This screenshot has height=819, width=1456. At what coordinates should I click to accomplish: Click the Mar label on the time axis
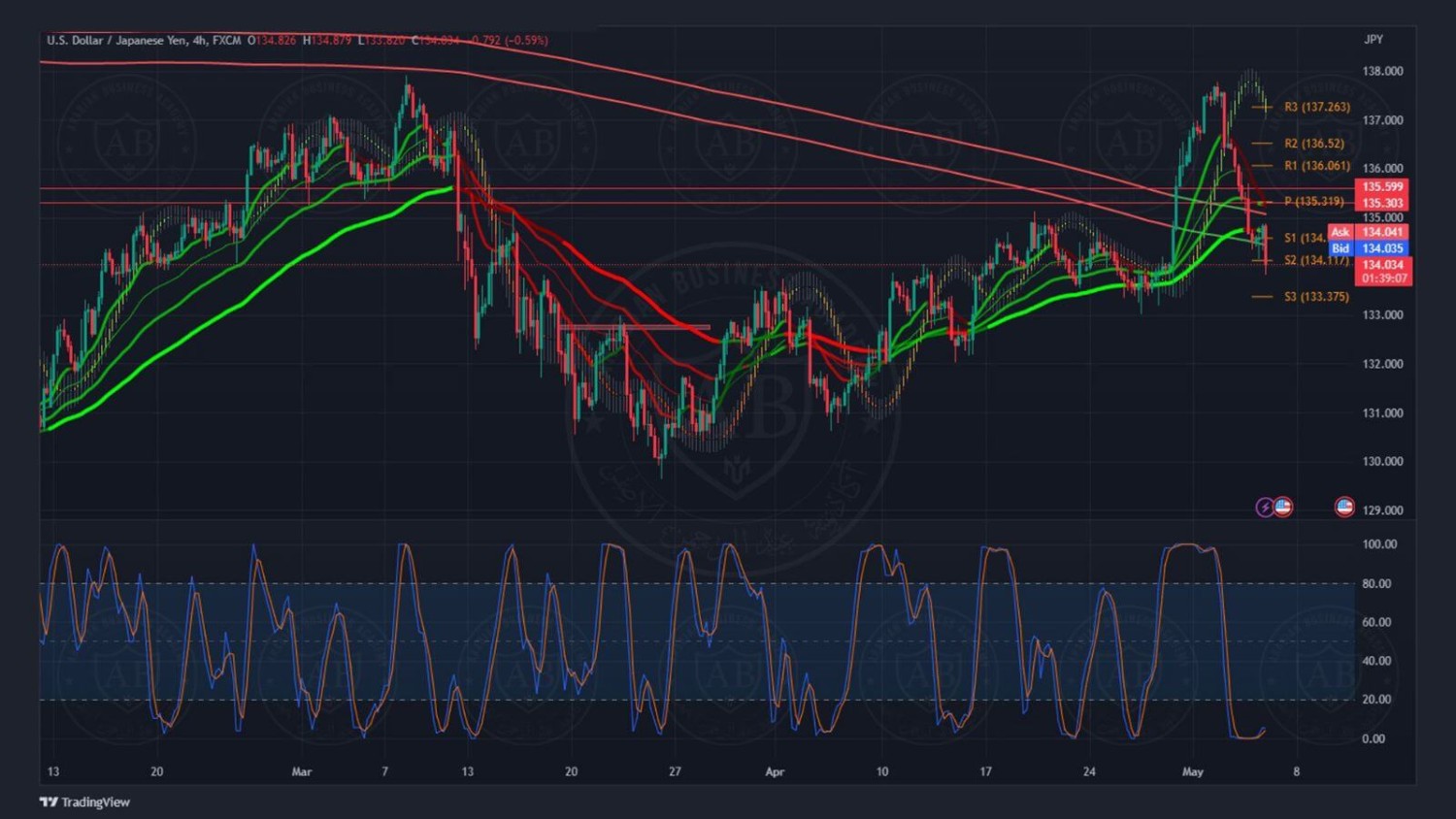coord(302,772)
